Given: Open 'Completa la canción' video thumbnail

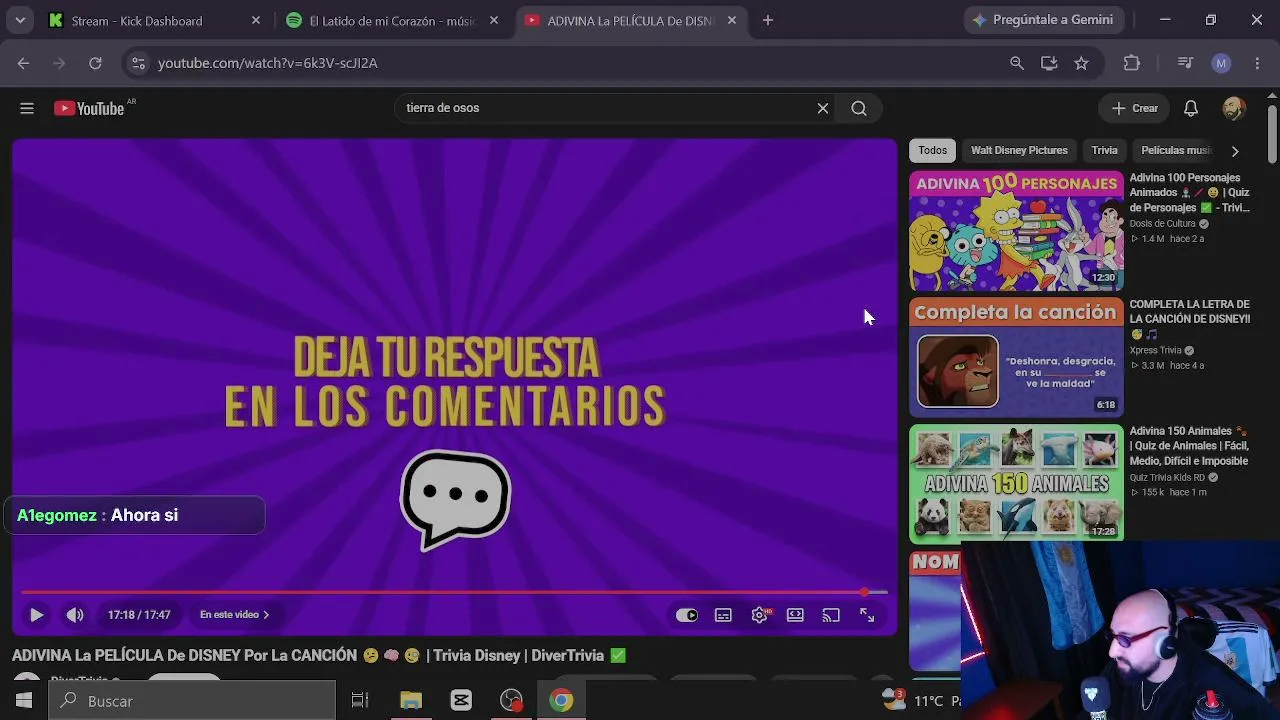Looking at the screenshot, I should (1016, 357).
